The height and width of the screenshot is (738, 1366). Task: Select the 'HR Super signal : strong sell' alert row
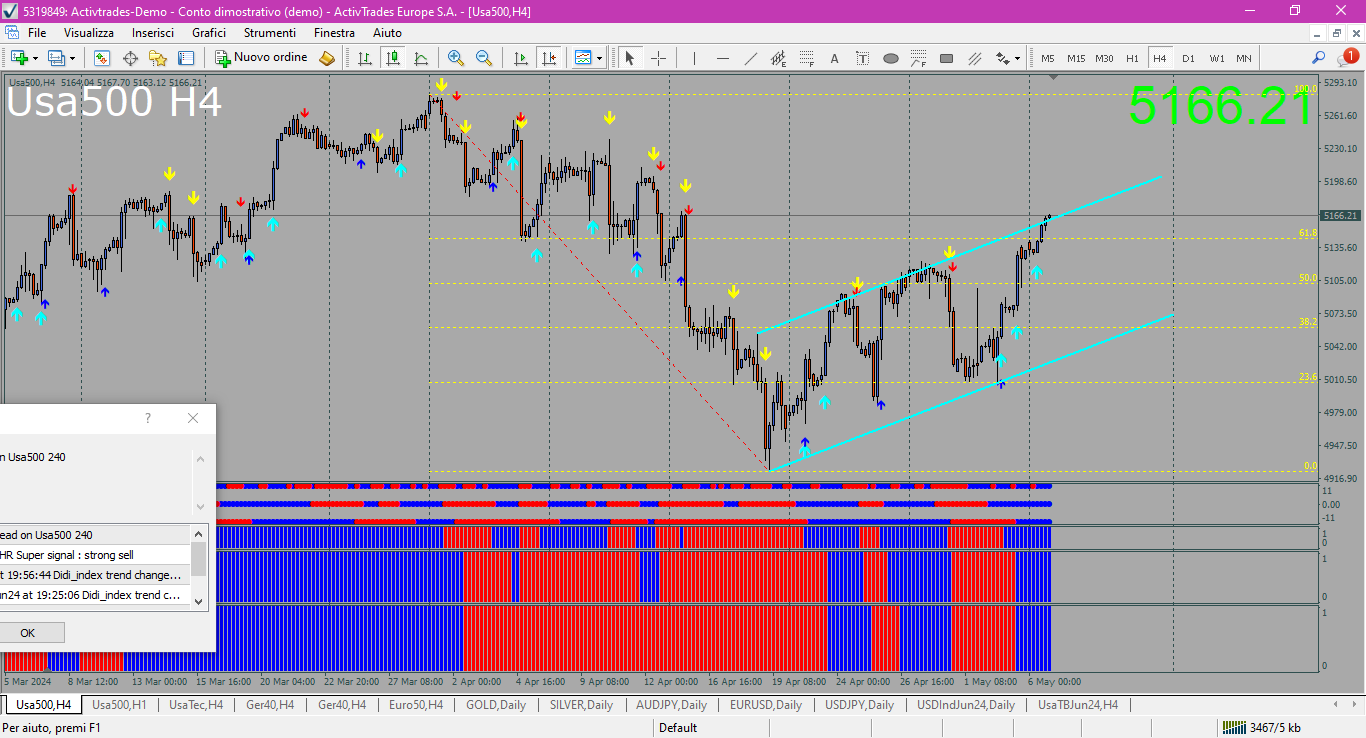point(95,555)
